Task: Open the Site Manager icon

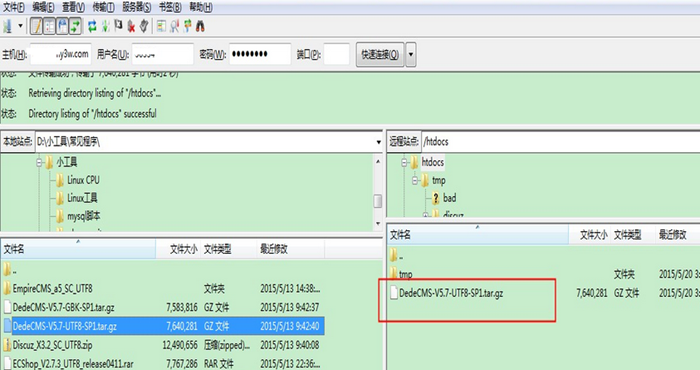Action: click(7, 26)
